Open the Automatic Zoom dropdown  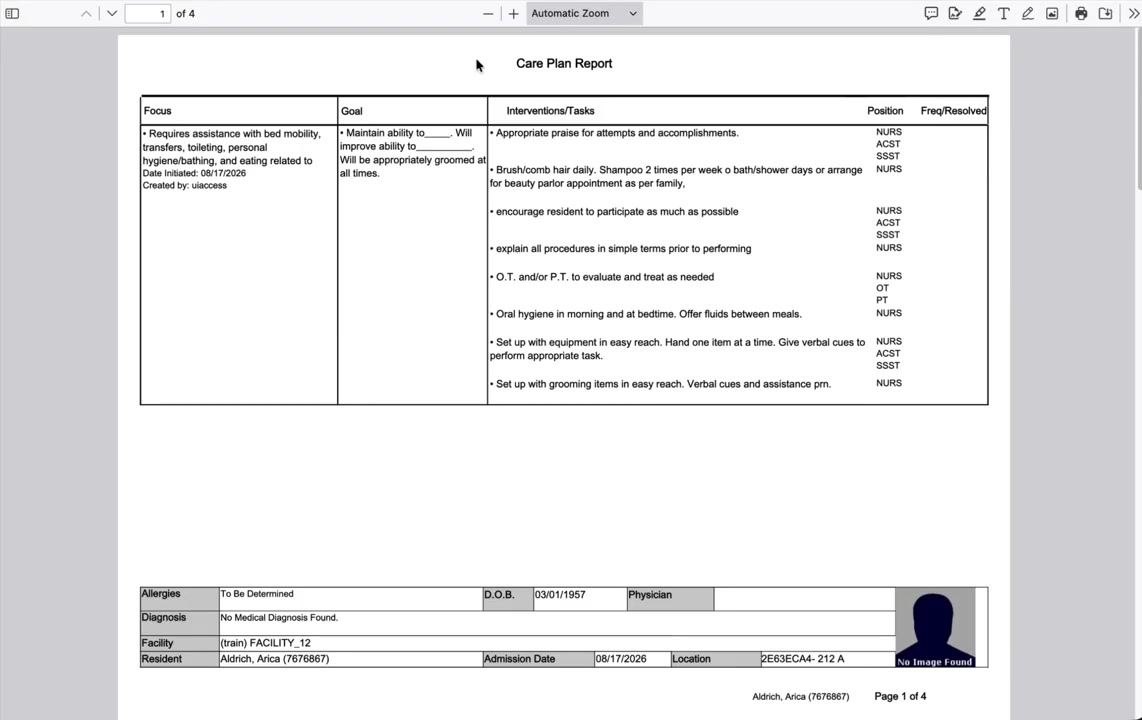(584, 13)
